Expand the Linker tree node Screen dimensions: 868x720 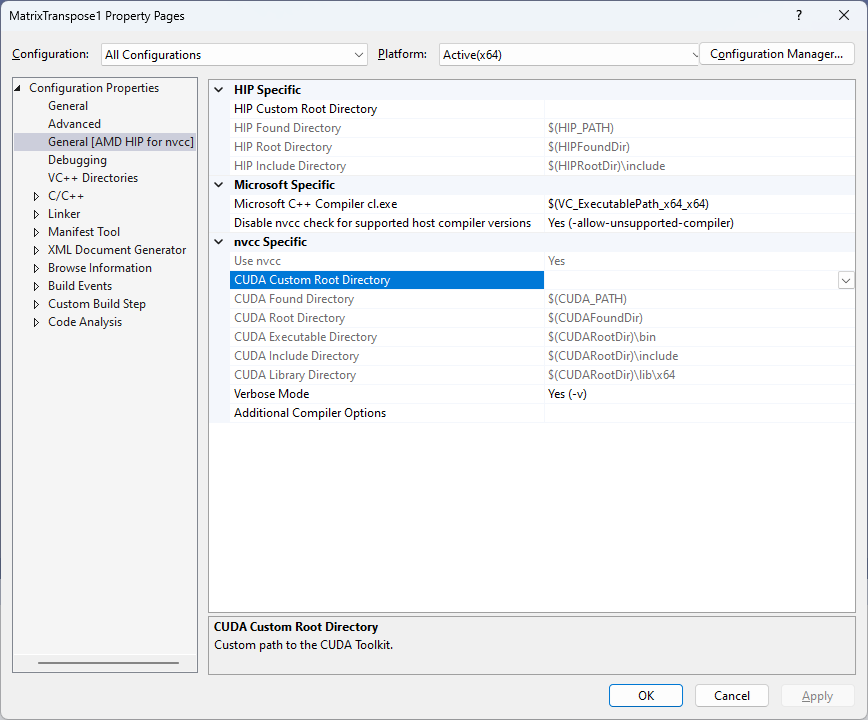coord(37,214)
